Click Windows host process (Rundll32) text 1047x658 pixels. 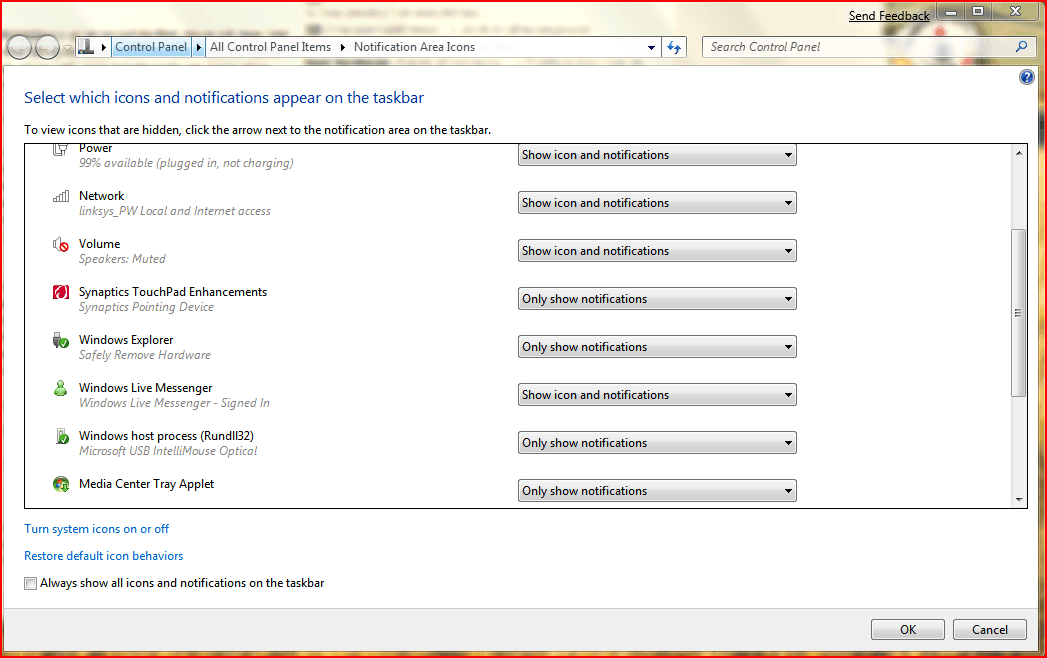click(166, 436)
